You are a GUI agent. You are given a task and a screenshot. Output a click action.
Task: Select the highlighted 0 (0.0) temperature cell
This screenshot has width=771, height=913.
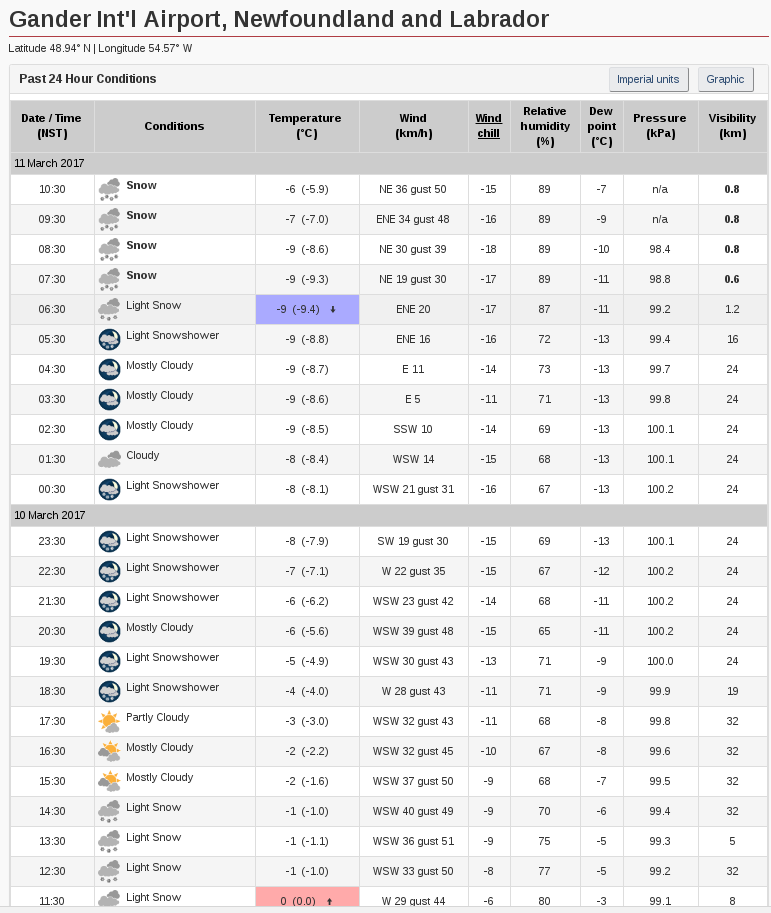pyautogui.click(x=307, y=897)
